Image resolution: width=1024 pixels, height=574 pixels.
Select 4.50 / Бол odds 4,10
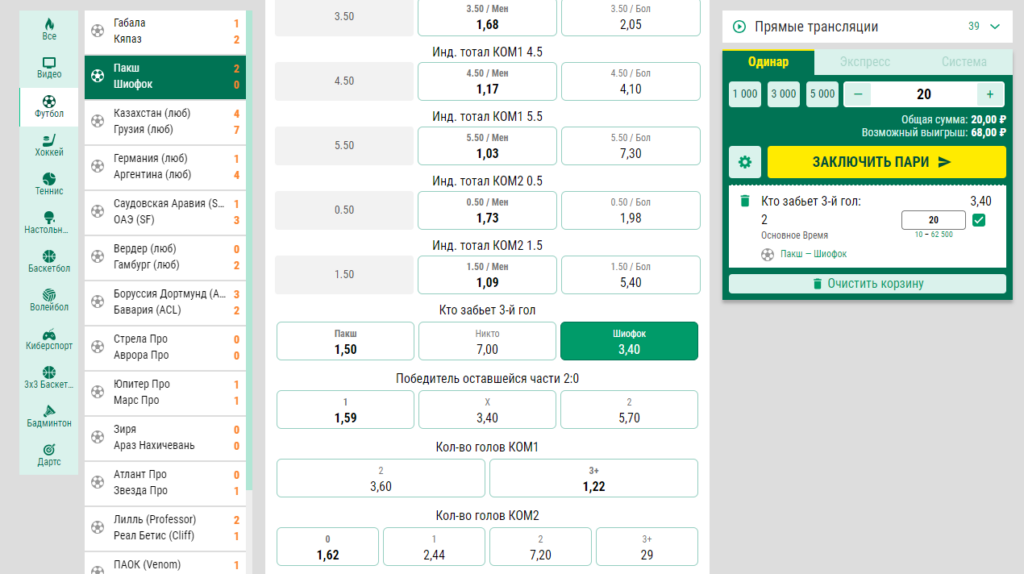point(630,81)
